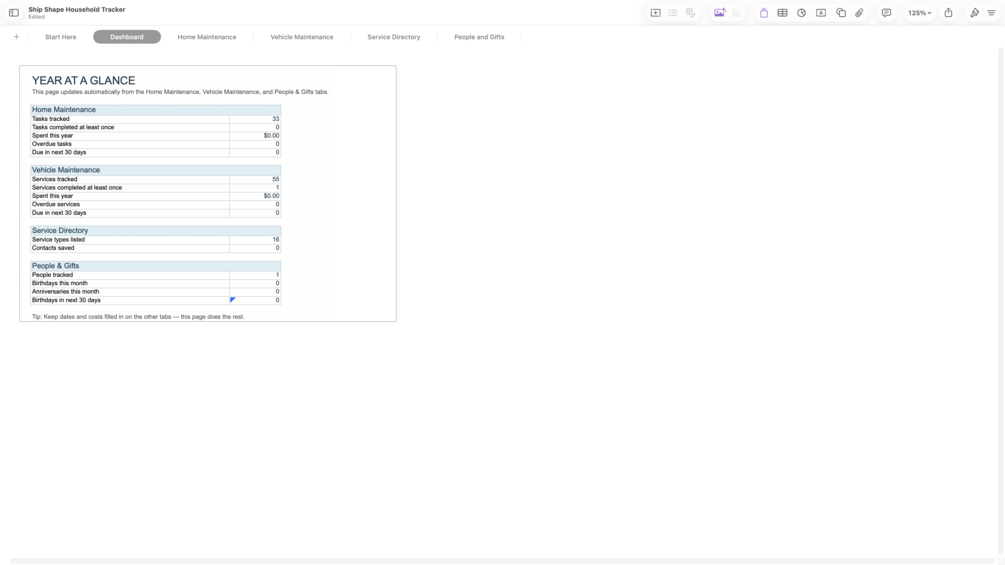Open the 125% zoom dropdown
The image size is (1005, 565).
tap(919, 13)
